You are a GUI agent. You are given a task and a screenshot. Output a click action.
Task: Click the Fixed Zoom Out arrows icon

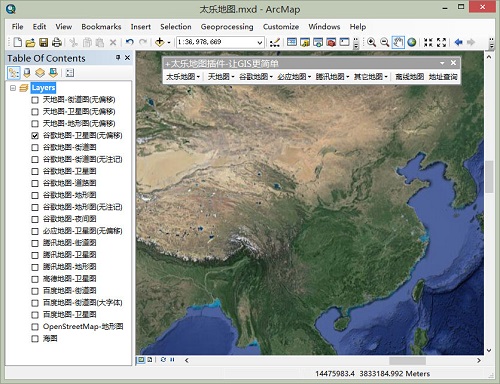(441, 42)
